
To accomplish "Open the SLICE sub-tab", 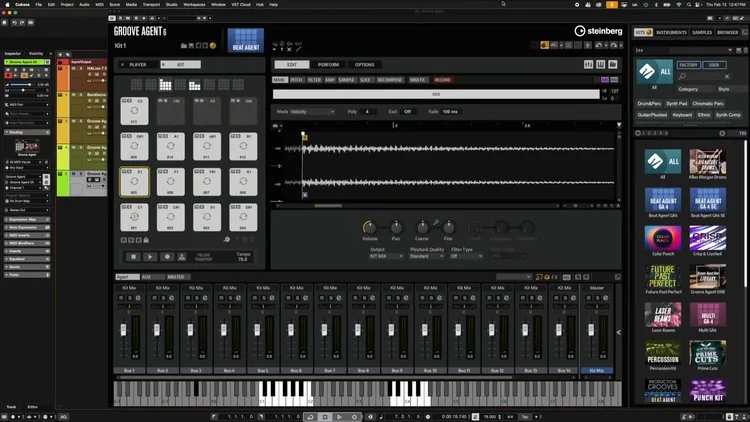I will pyautogui.click(x=365, y=80).
